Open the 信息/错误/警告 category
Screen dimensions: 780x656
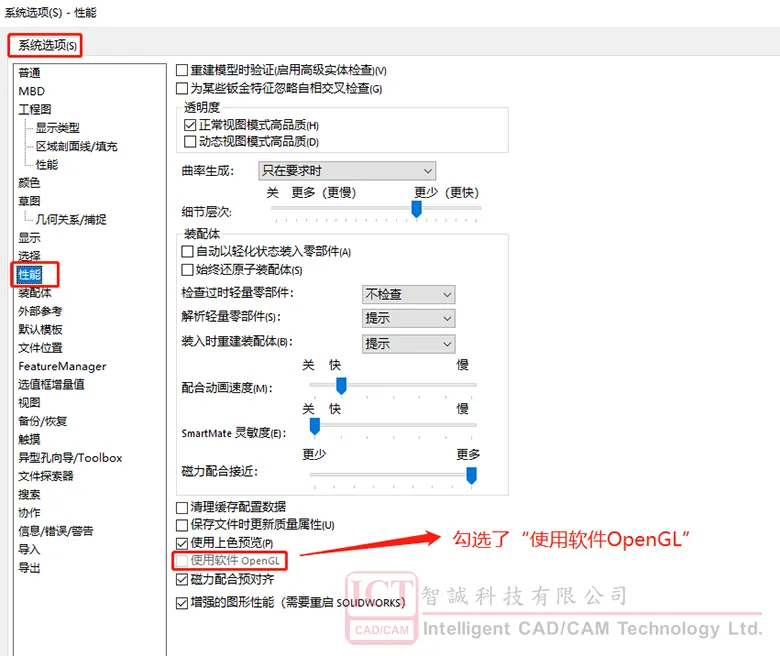pyautogui.click(x=56, y=531)
